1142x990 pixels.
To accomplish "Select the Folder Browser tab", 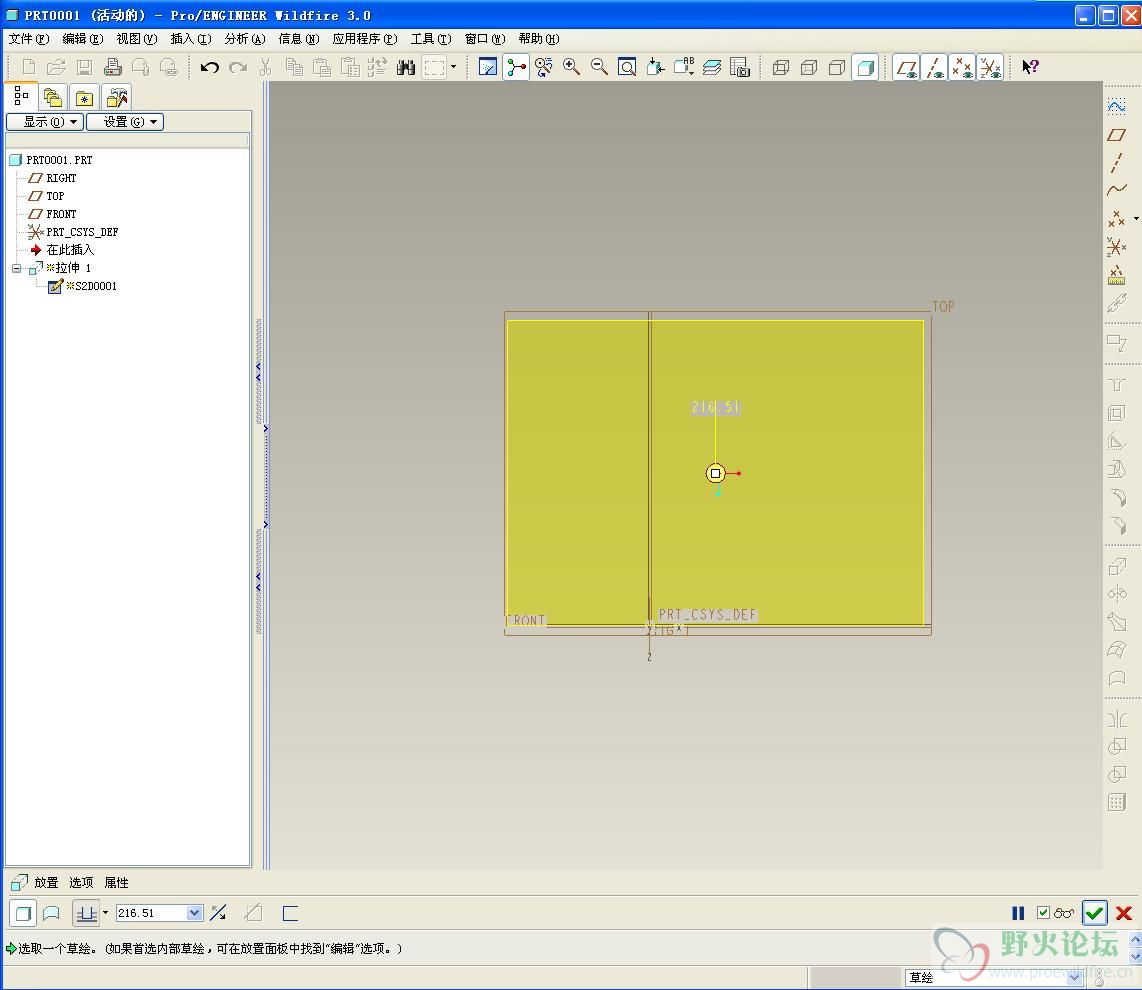I will pyautogui.click(x=52, y=98).
